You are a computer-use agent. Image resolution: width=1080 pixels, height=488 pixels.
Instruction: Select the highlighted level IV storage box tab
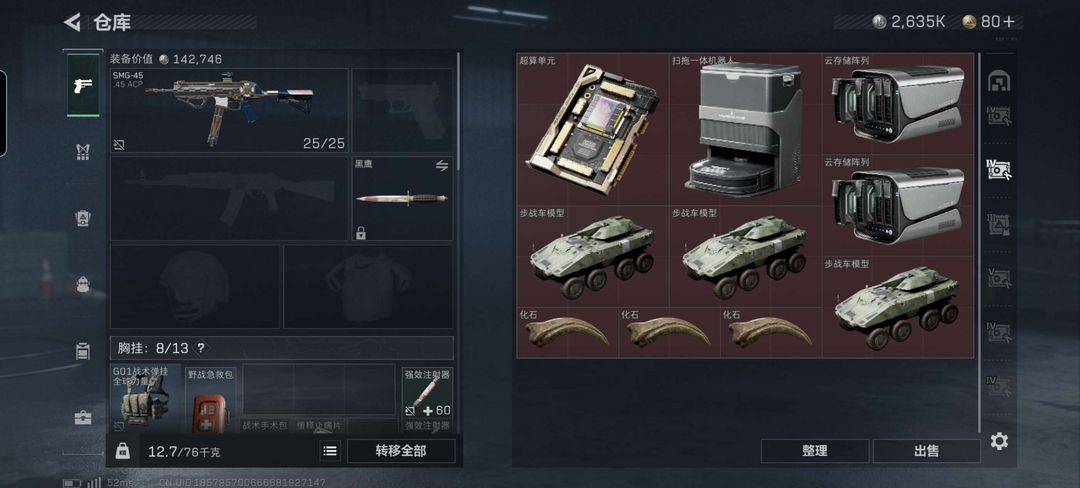click(x=998, y=169)
